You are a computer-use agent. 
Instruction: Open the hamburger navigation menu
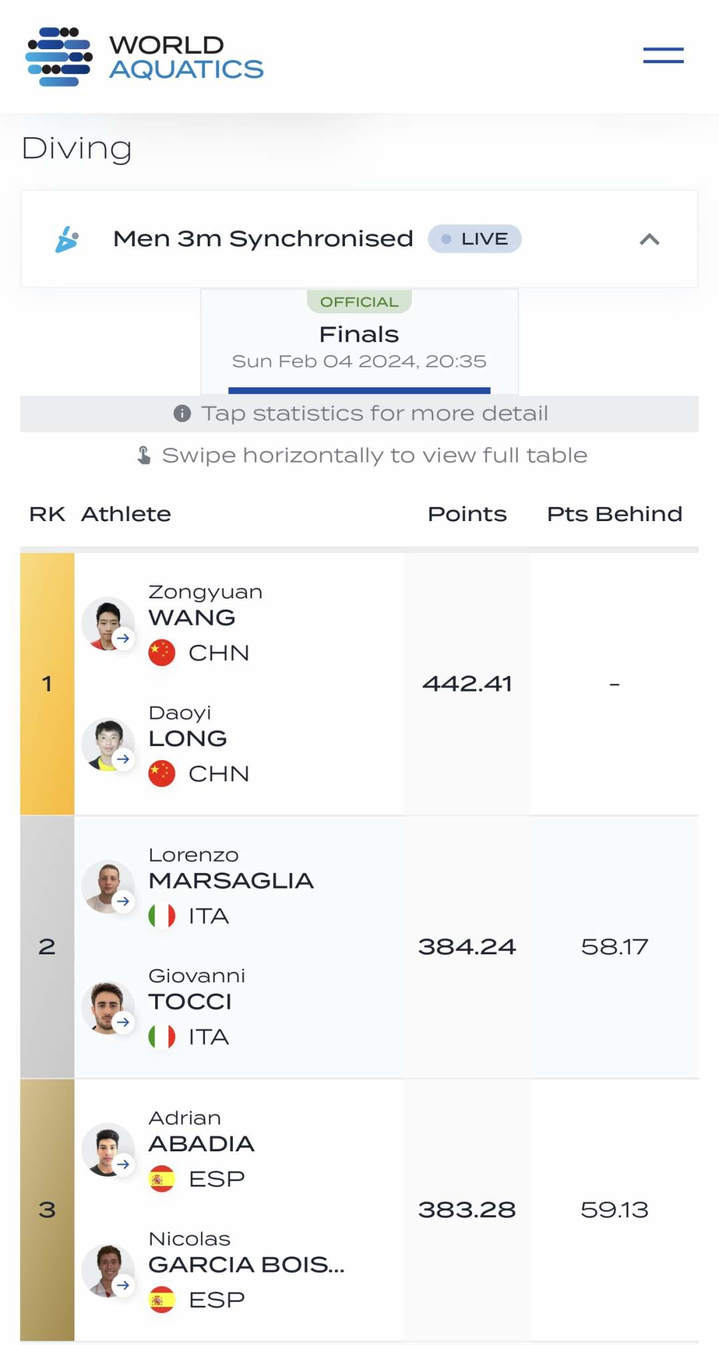tap(663, 55)
